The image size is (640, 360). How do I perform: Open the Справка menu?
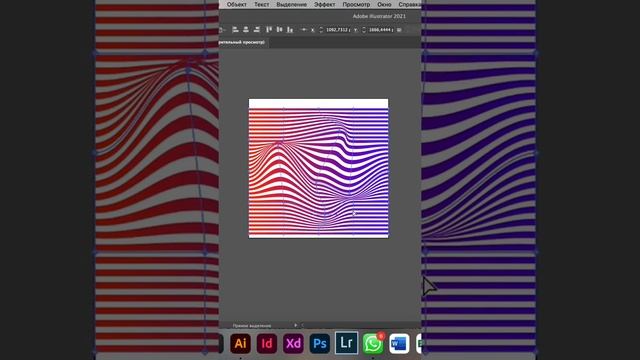pos(409,4)
